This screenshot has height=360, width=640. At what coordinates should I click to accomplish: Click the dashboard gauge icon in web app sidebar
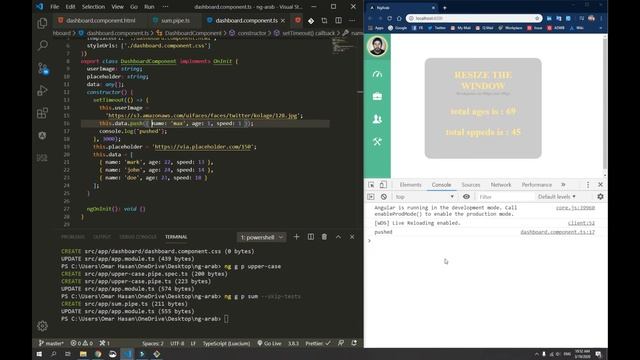coord(377,74)
